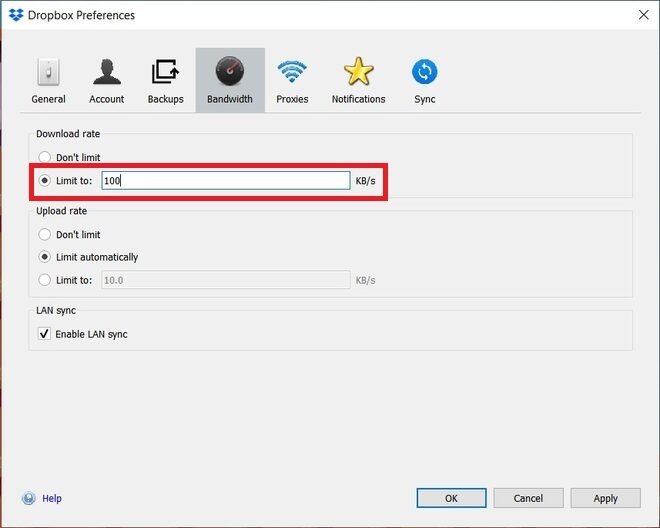Click the OK button
Image resolution: width=660 pixels, height=528 pixels.
coord(451,499)
